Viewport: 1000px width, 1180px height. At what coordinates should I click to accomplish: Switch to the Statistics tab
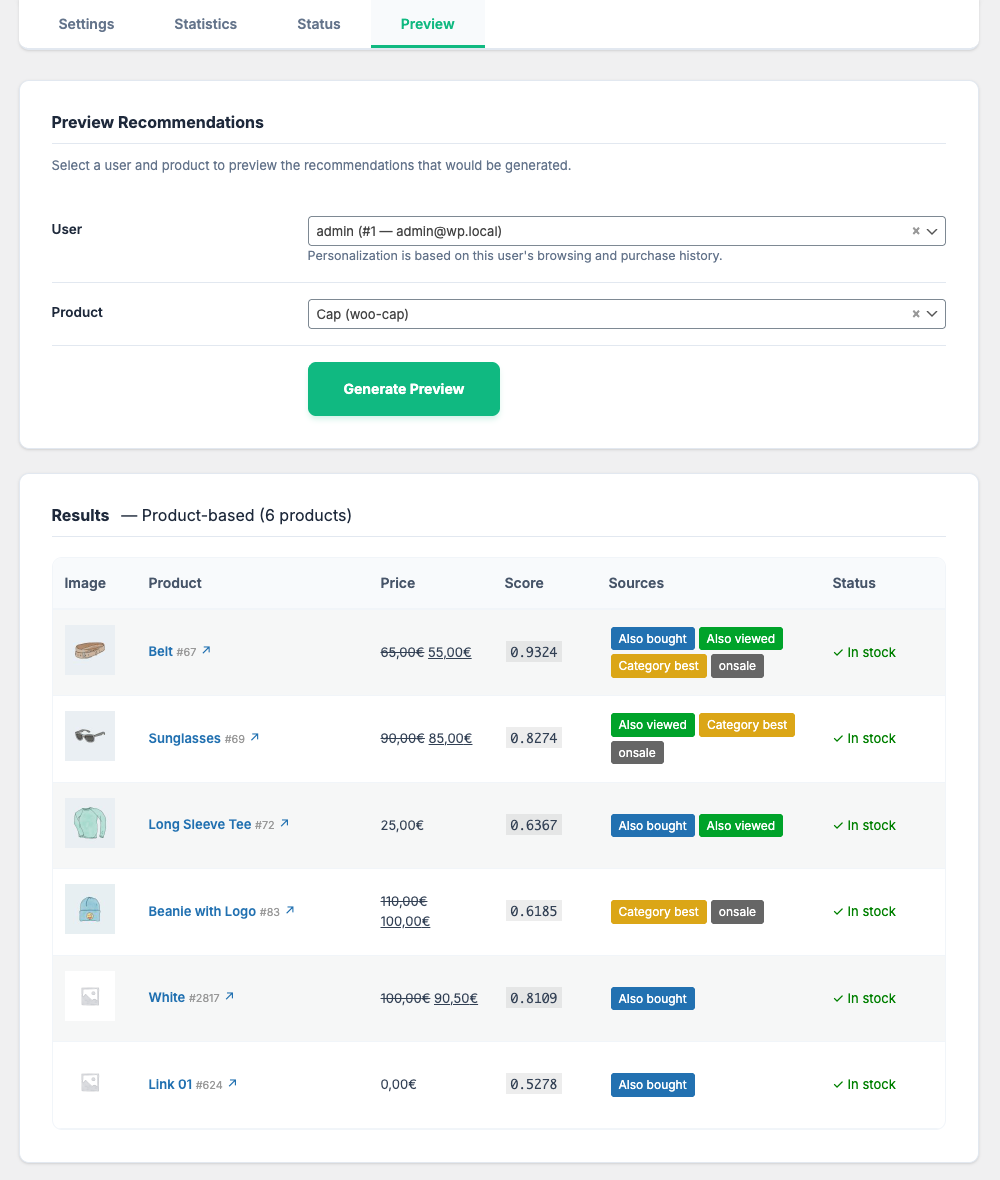205,24
